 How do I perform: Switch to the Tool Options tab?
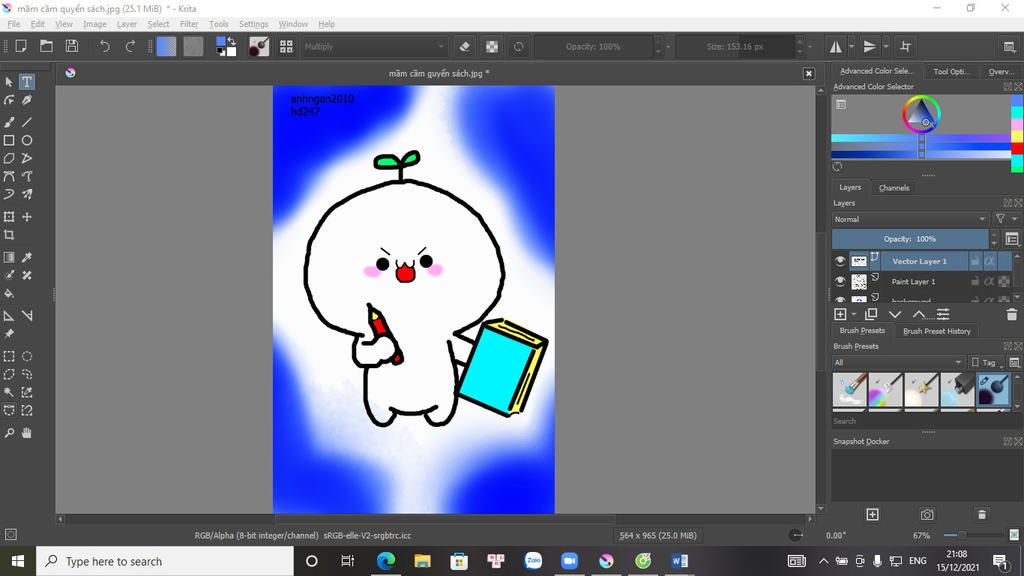point(951,71)
